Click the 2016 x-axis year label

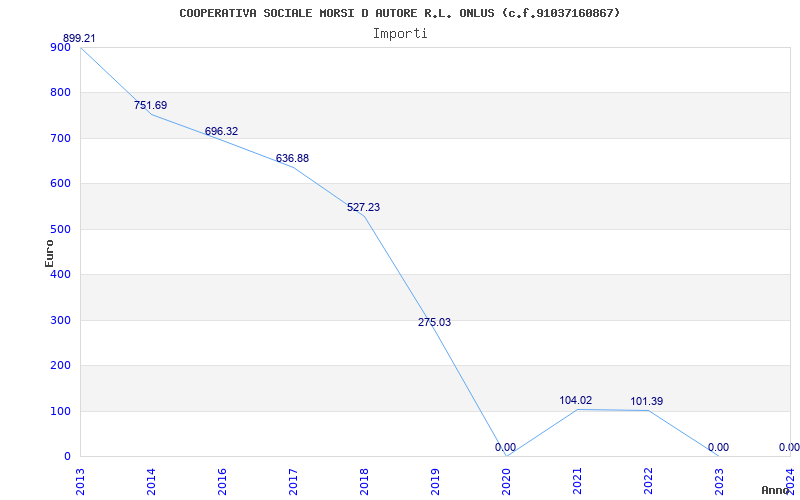[222, 481]
